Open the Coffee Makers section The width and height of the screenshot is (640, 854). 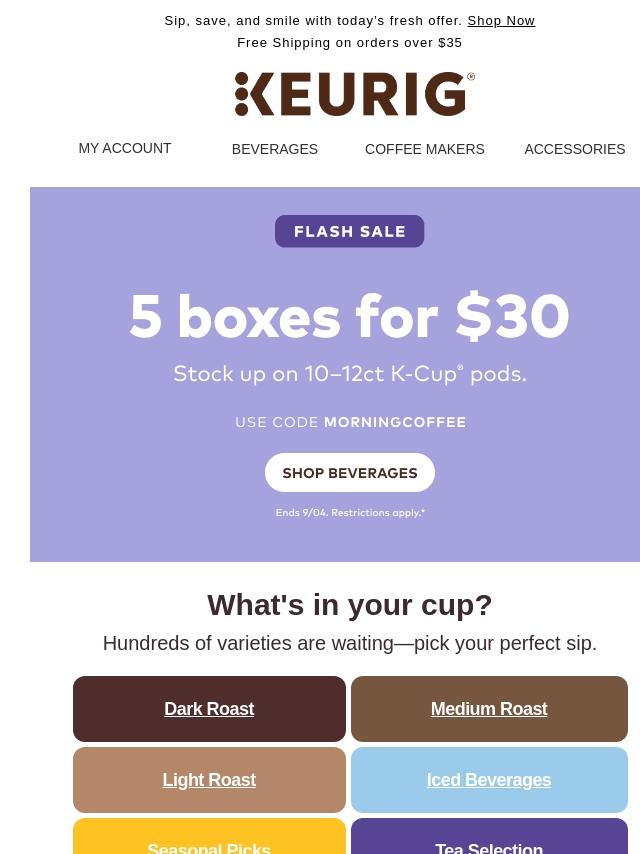[424, 149]
